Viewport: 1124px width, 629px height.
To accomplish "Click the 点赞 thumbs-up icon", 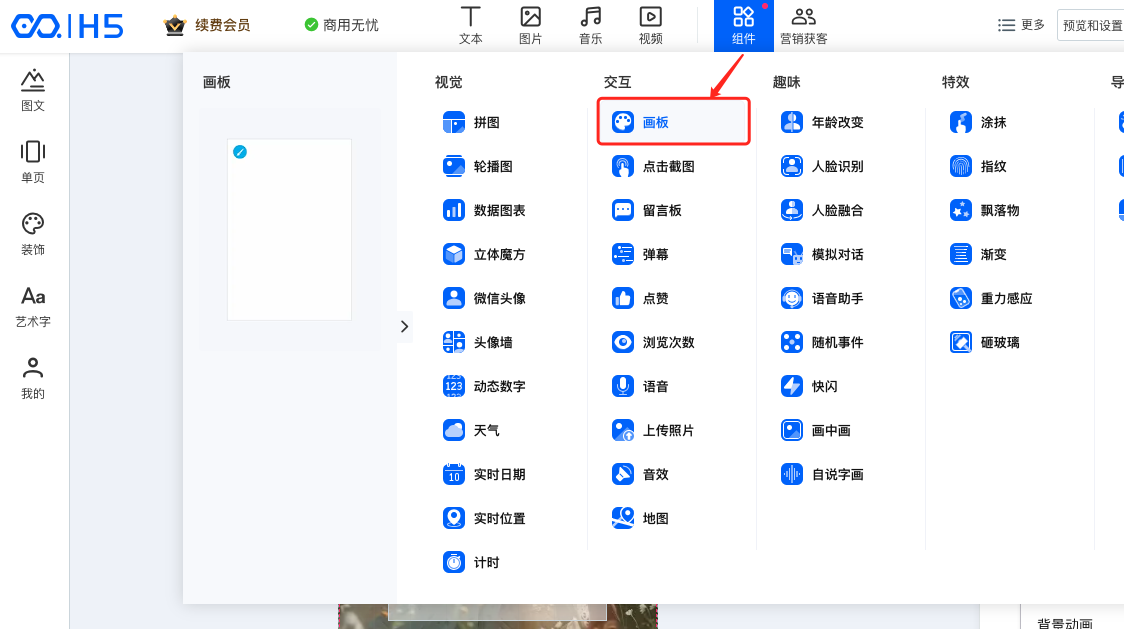I will pos(623,298).
